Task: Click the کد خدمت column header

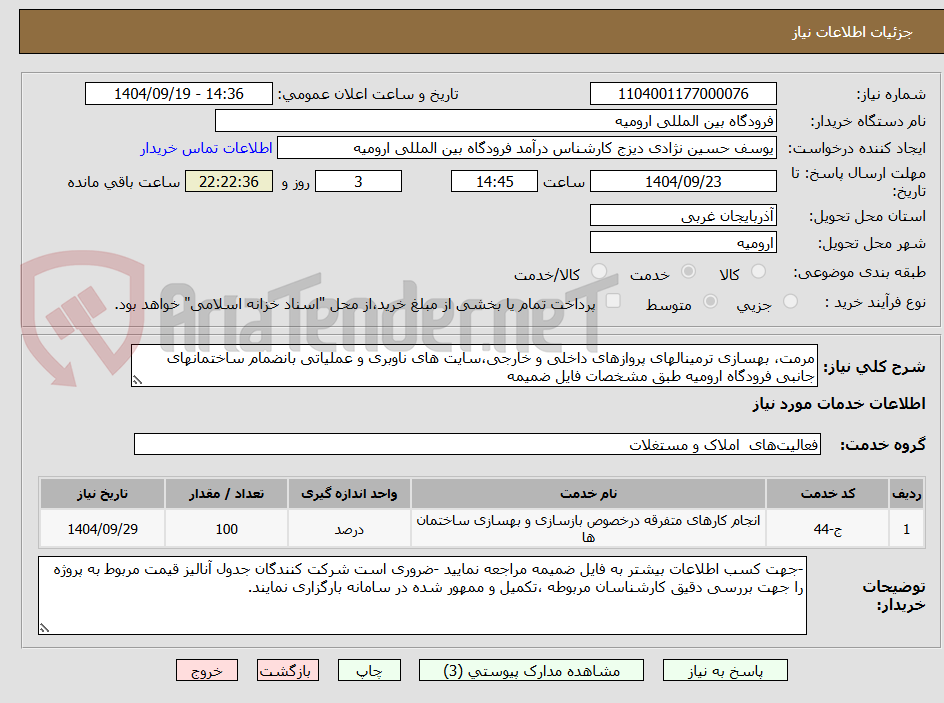Action: (x=827, y=494)
